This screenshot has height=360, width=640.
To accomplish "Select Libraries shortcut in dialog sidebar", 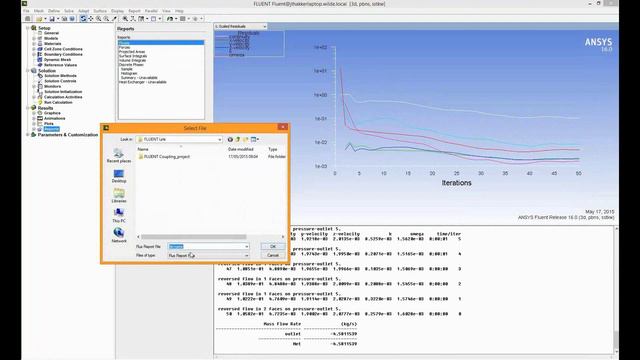I will (x=119, y=196).
